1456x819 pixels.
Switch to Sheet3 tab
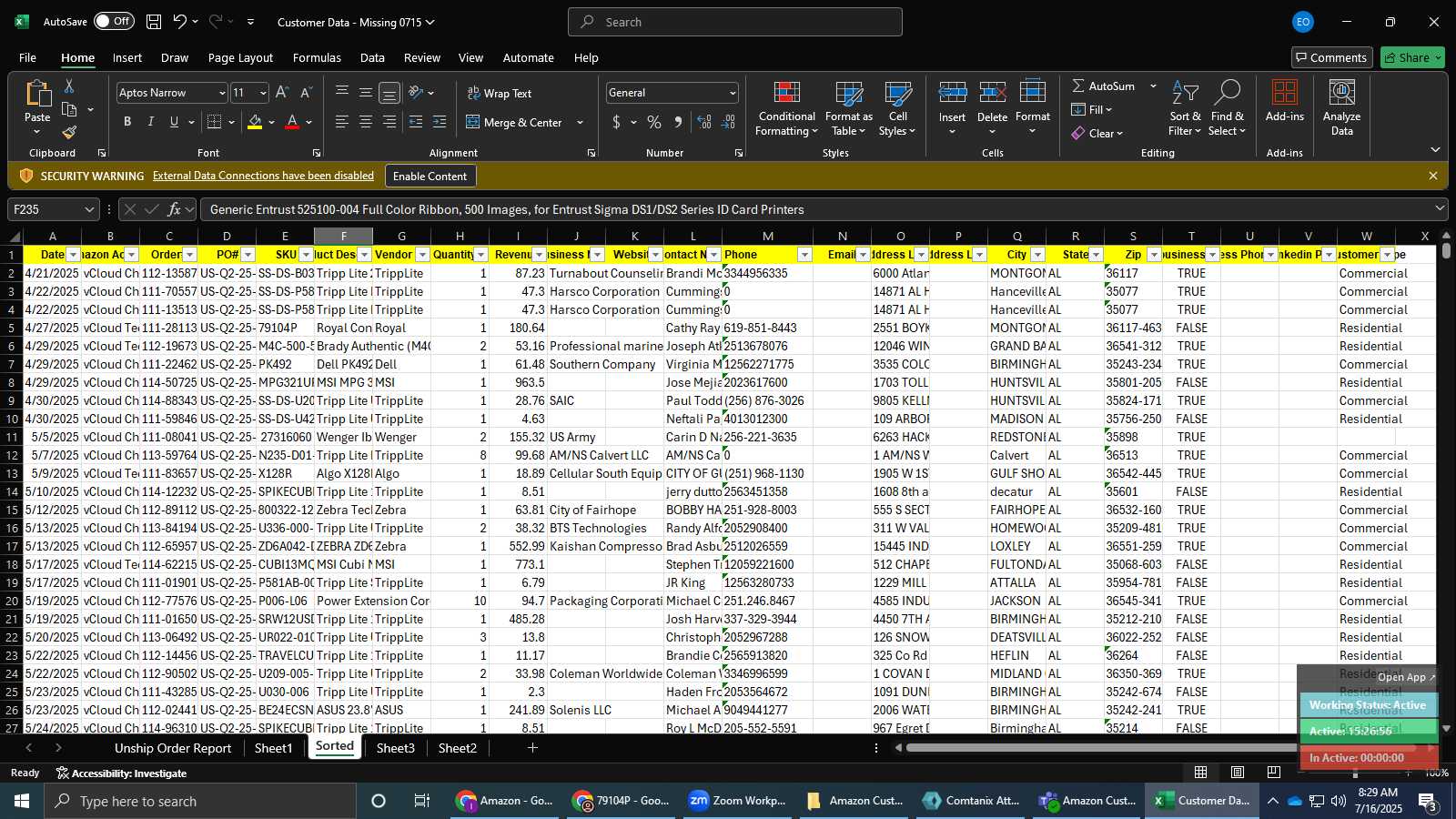point(395,748)
